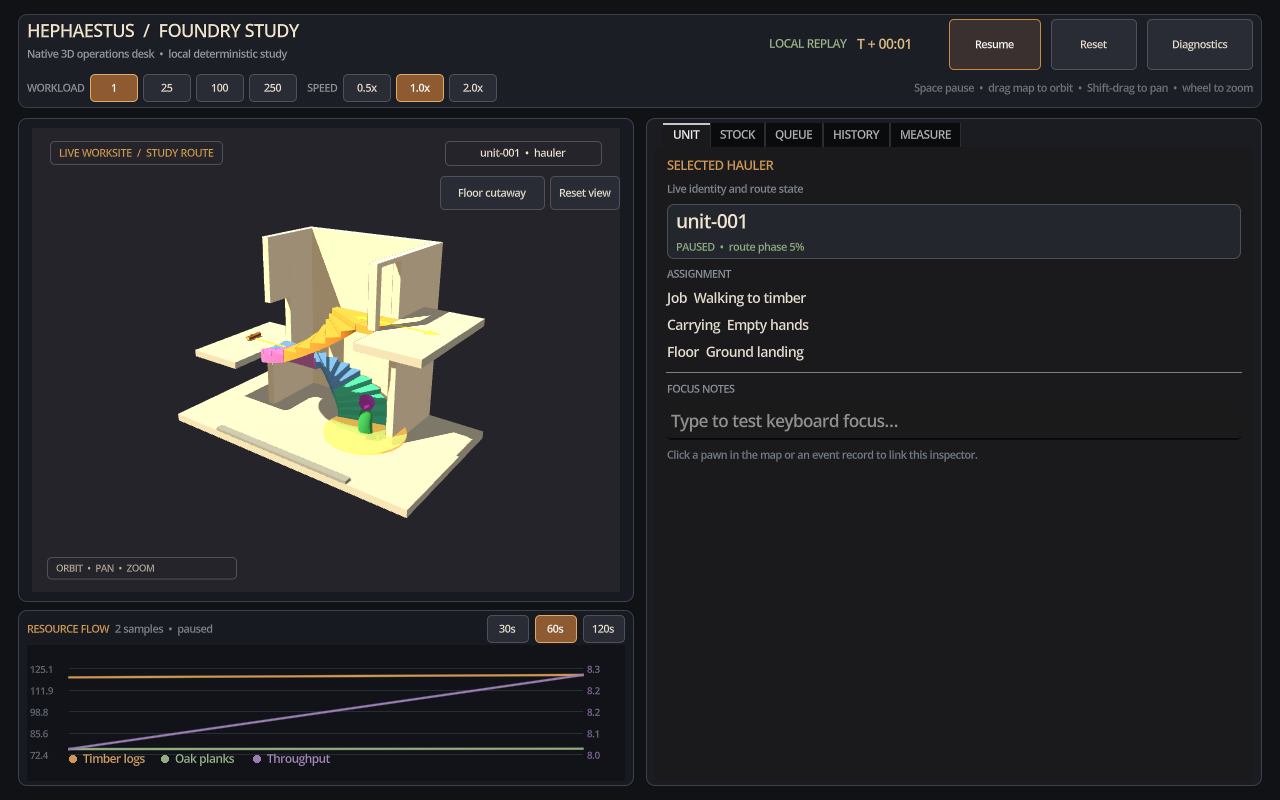Click the 'SELECTED HAULER' heading
1280x800 pixels.
click(x=720, y=165)
